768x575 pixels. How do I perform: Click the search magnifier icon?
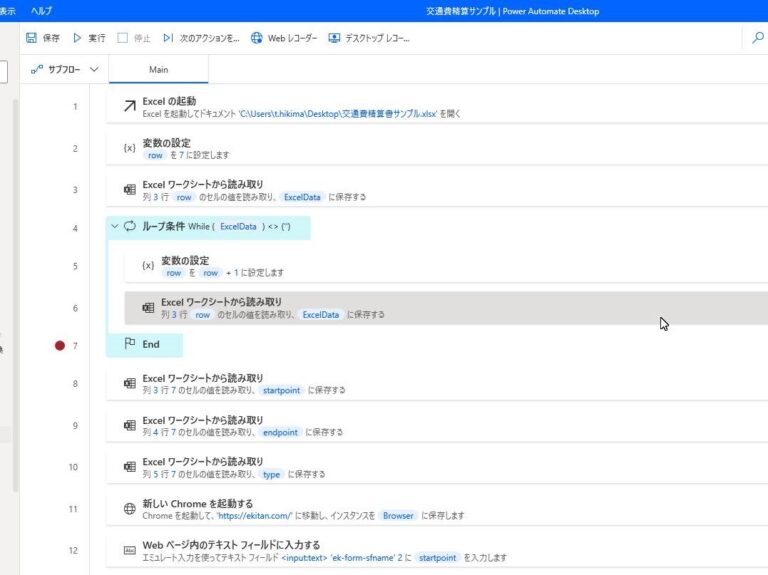tap(758, 38)
